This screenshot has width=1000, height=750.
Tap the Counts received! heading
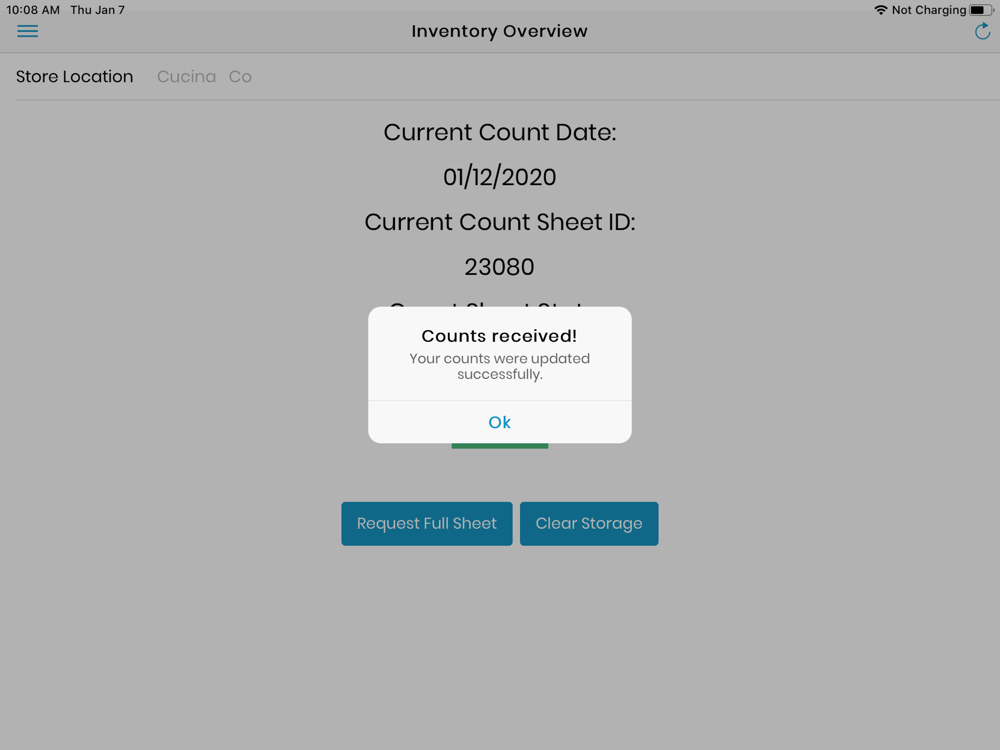(x=499, y=336)
